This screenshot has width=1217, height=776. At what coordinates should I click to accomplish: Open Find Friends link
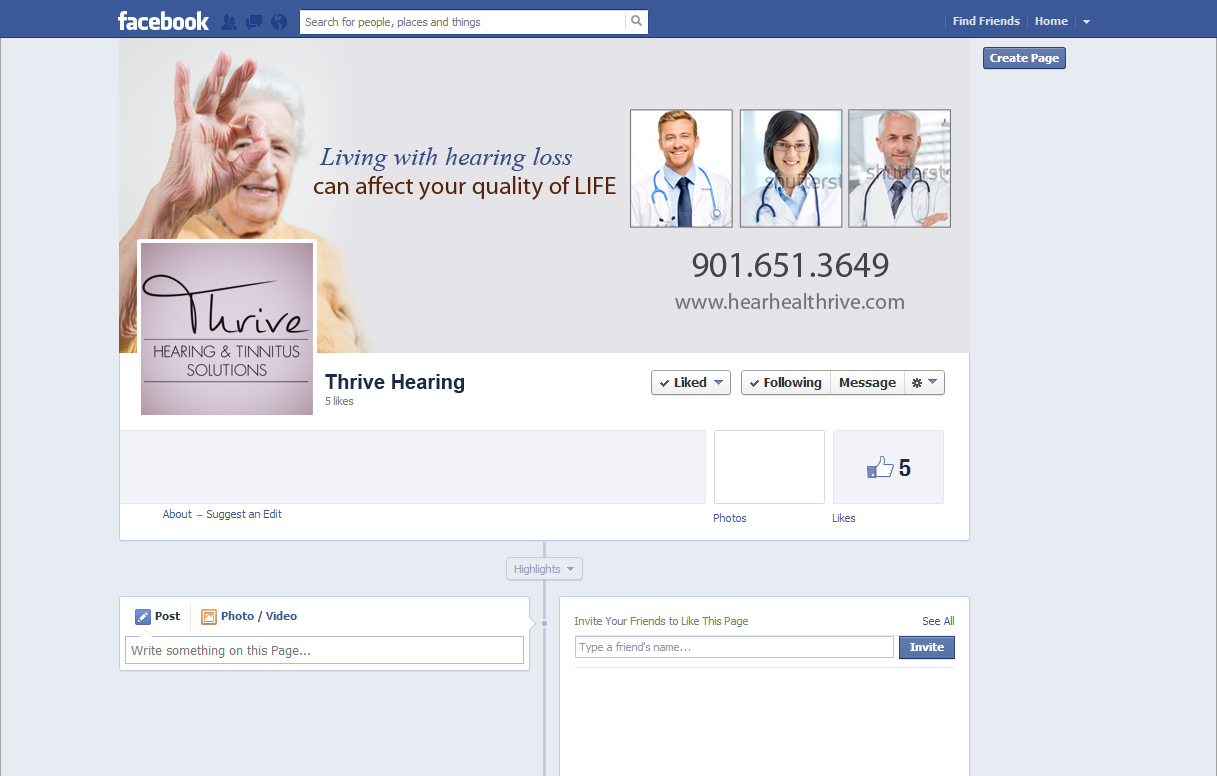tap(986, 21)
